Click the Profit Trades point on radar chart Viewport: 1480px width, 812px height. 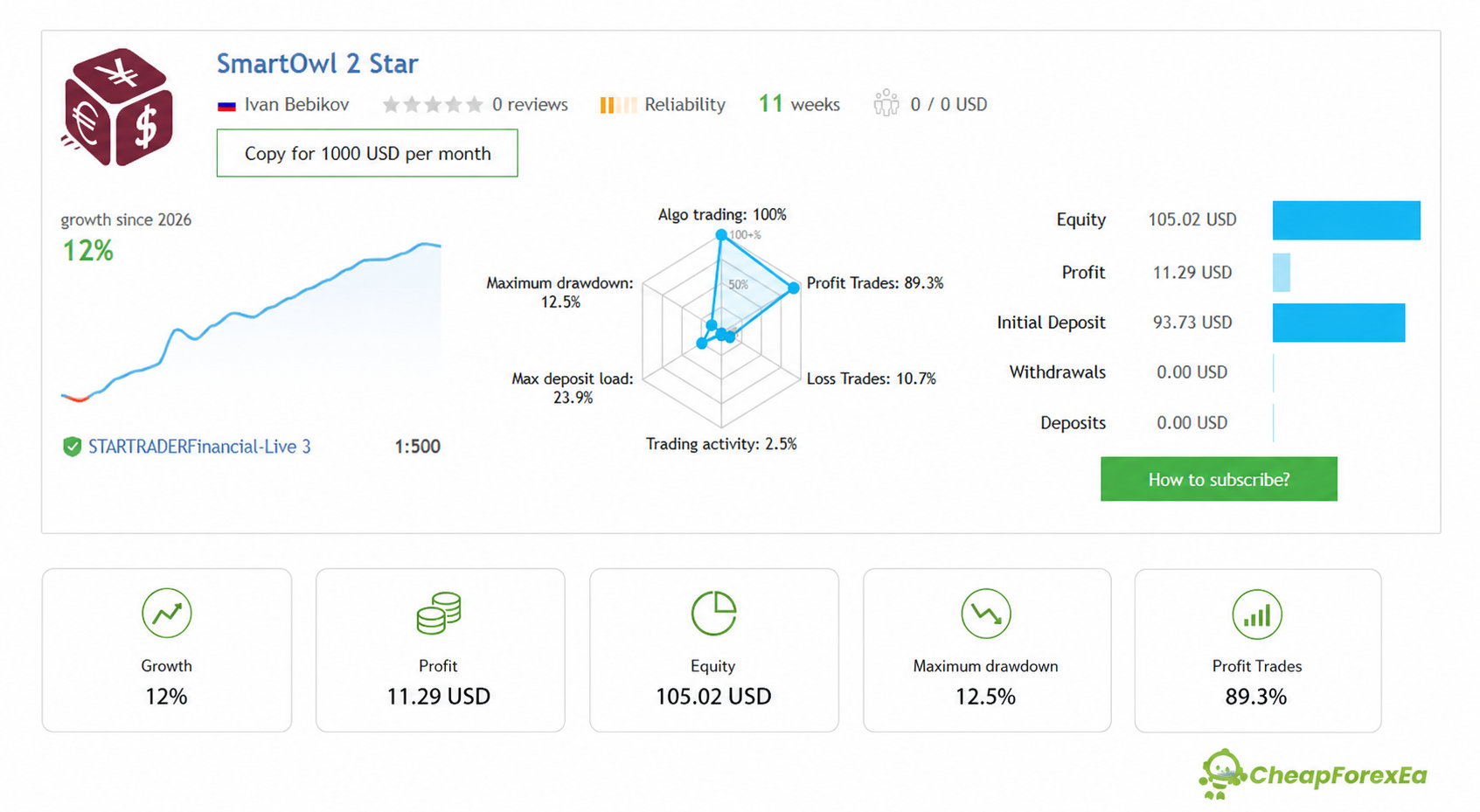click(x=794, y=288)
